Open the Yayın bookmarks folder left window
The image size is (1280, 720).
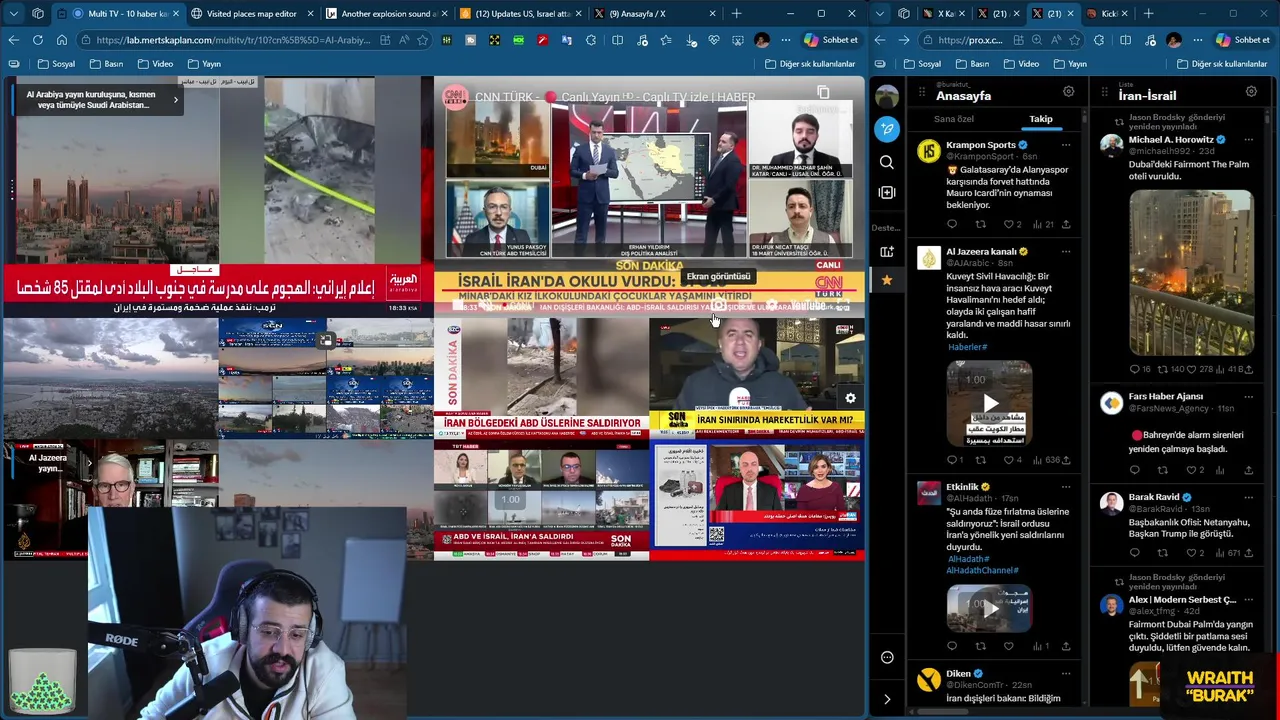point(204,64)
